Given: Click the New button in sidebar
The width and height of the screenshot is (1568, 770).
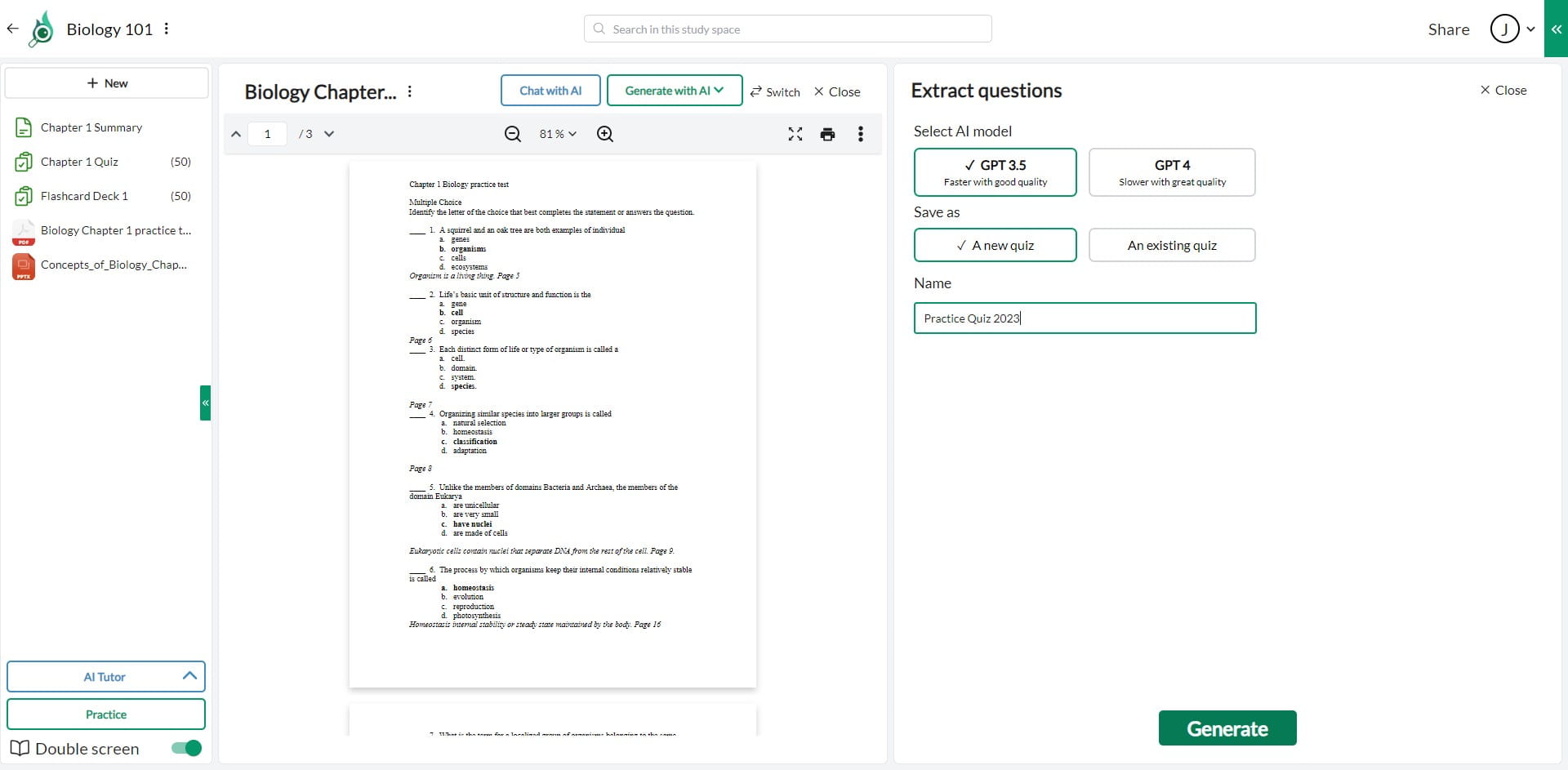Looking at the screenshot, I should [x=107, y=83].
